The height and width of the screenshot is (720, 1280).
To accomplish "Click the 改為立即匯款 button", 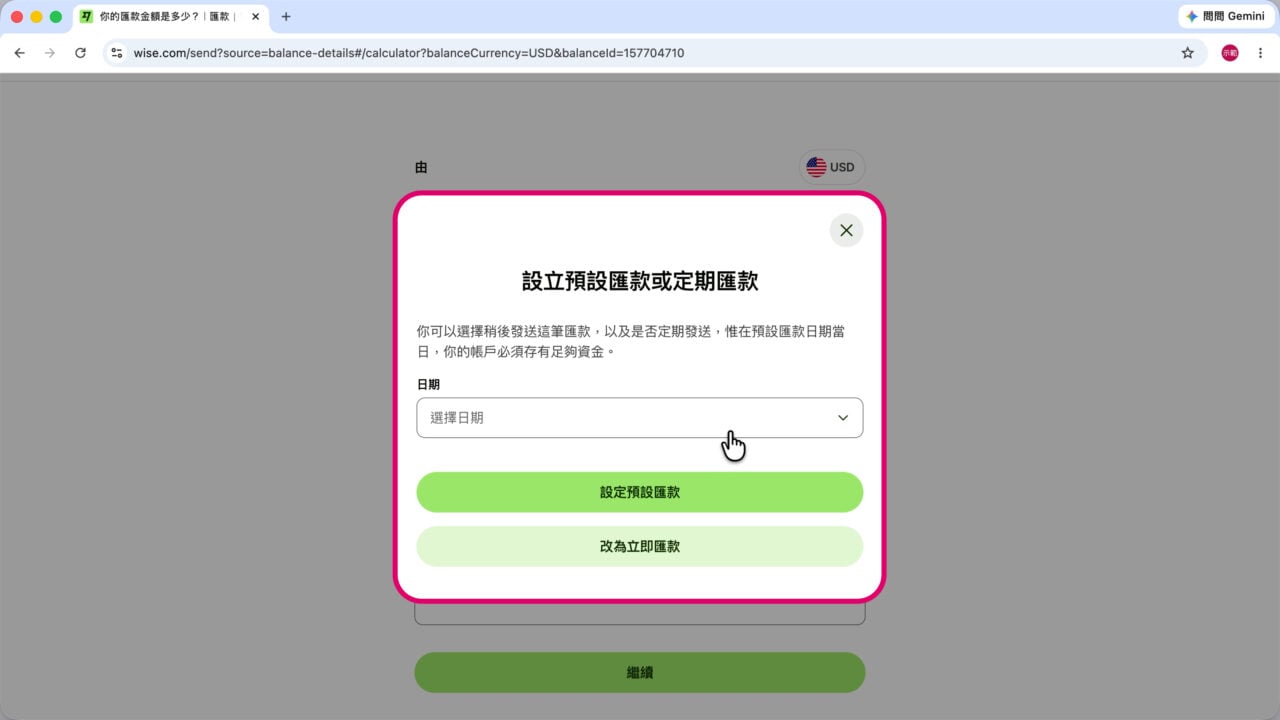I will point(639,547).
